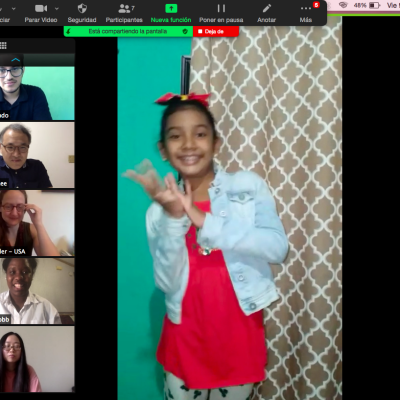
Task: Click the grid view icon above thumbnails
Action: pyautogui.click(x=3, y=45)
